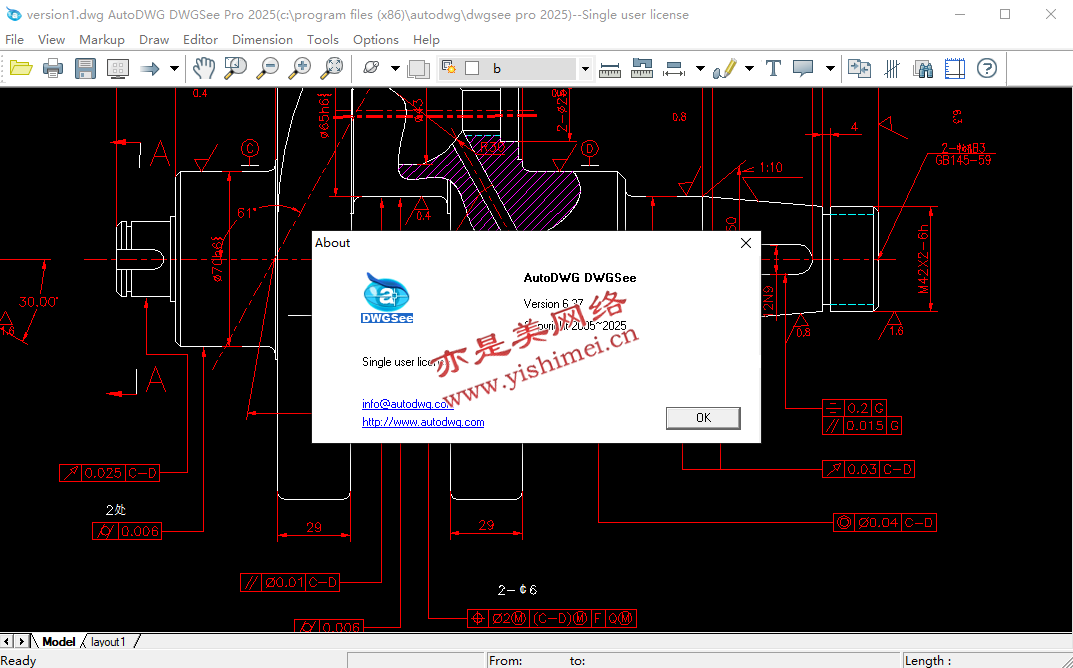Close the About dialog with X
Screen dimensions: 1073x668
(746, 243)
